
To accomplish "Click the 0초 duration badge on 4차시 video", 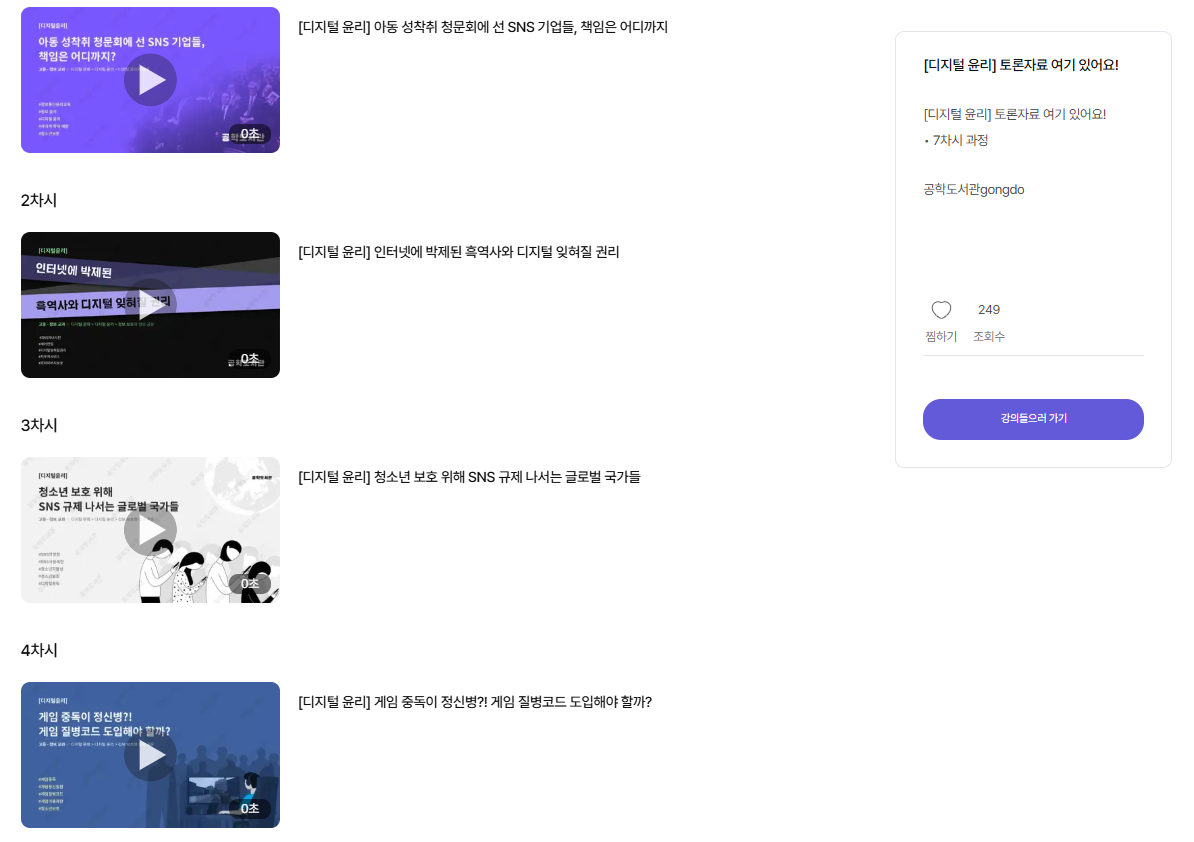I will [x=250, y=809].
